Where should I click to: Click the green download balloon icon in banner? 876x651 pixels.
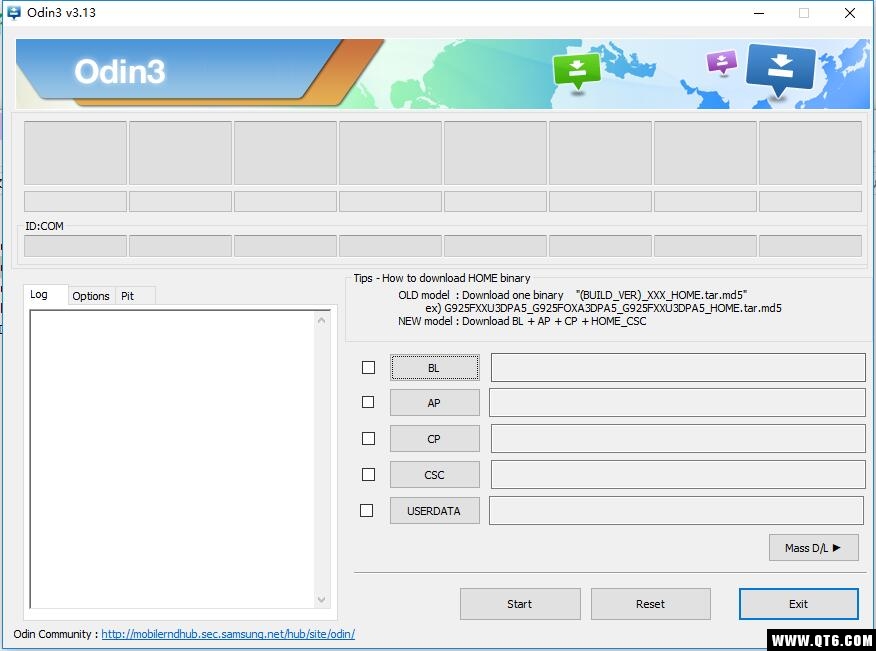pyautogui.click(x=577, y=70)
